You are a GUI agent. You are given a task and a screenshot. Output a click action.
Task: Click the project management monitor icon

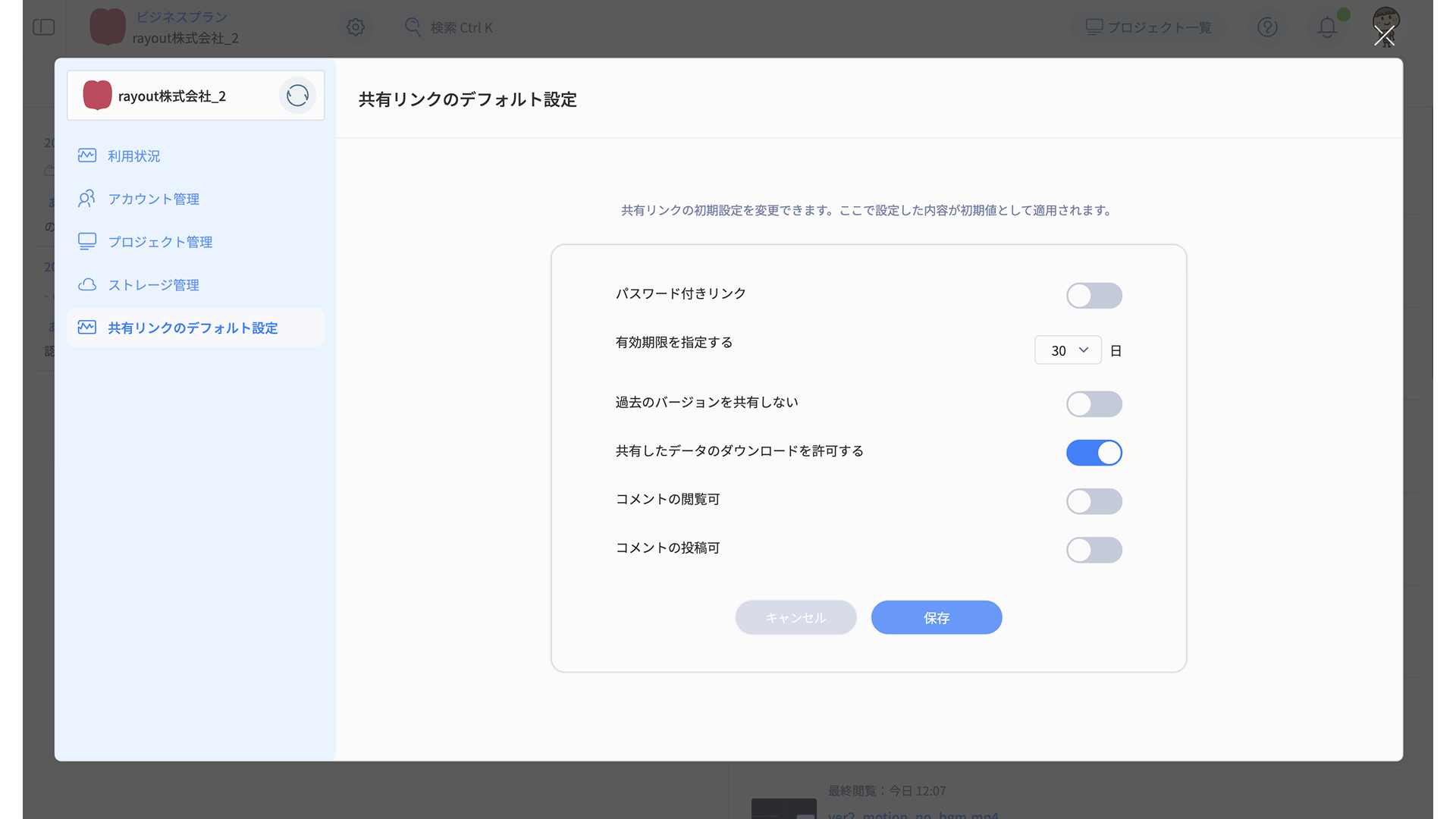(x=87, y=241)
